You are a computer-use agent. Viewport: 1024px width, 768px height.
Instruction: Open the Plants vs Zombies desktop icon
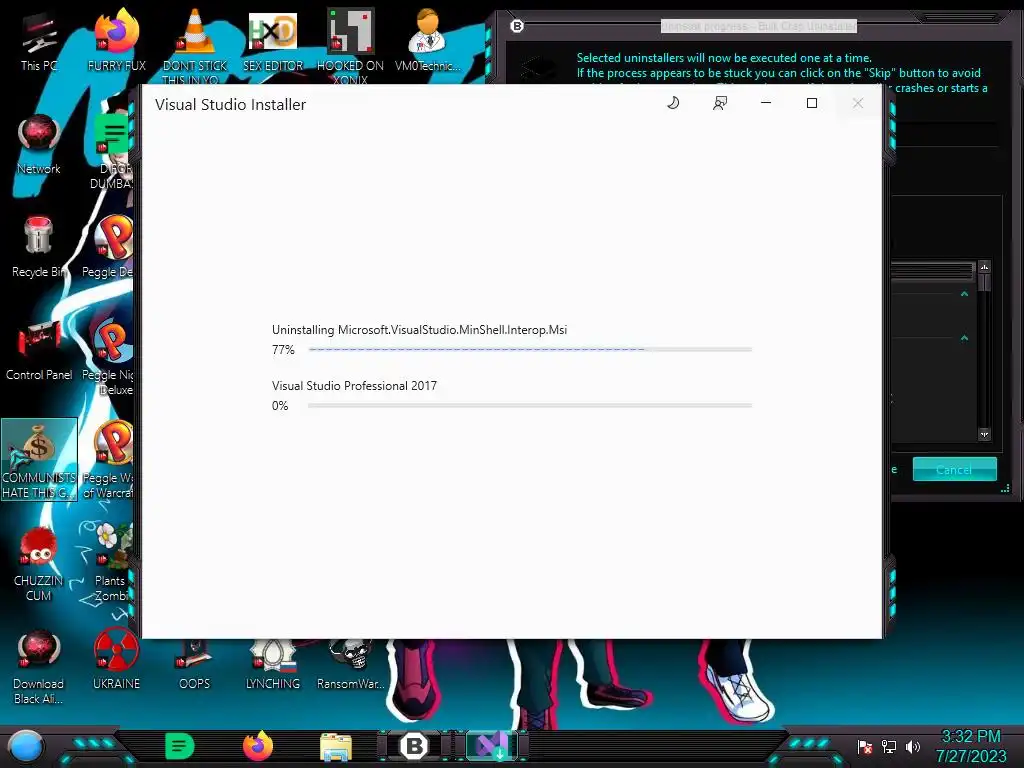click(x=112, y=563)
